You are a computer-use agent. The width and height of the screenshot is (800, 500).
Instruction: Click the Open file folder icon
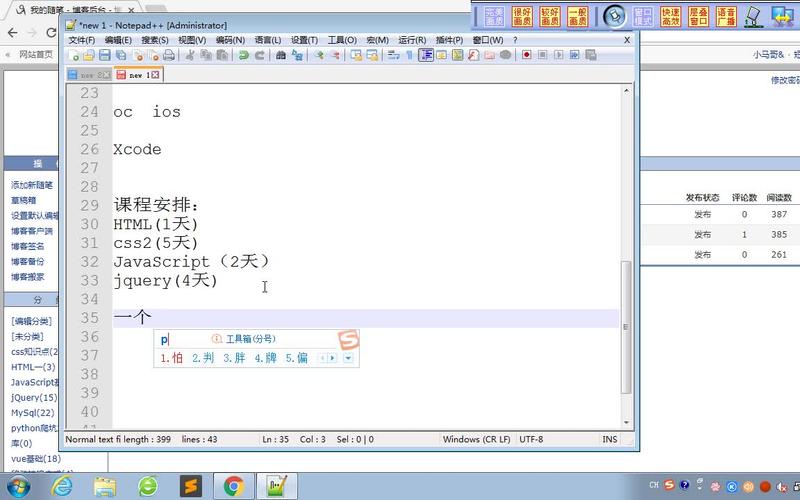(x=89, y=55)
